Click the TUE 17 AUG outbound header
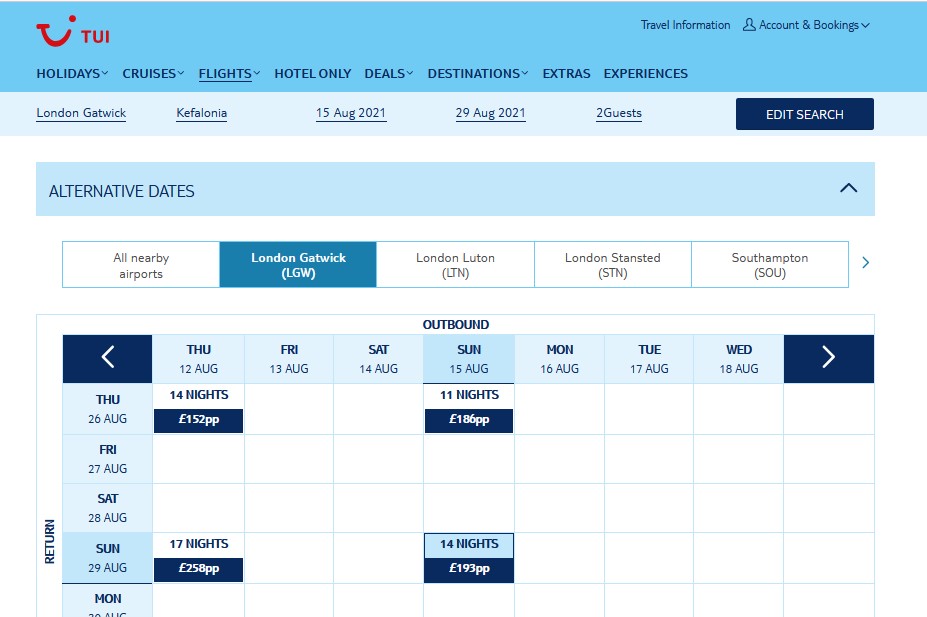This screenshot has width=927, height=617. [649, 359]
